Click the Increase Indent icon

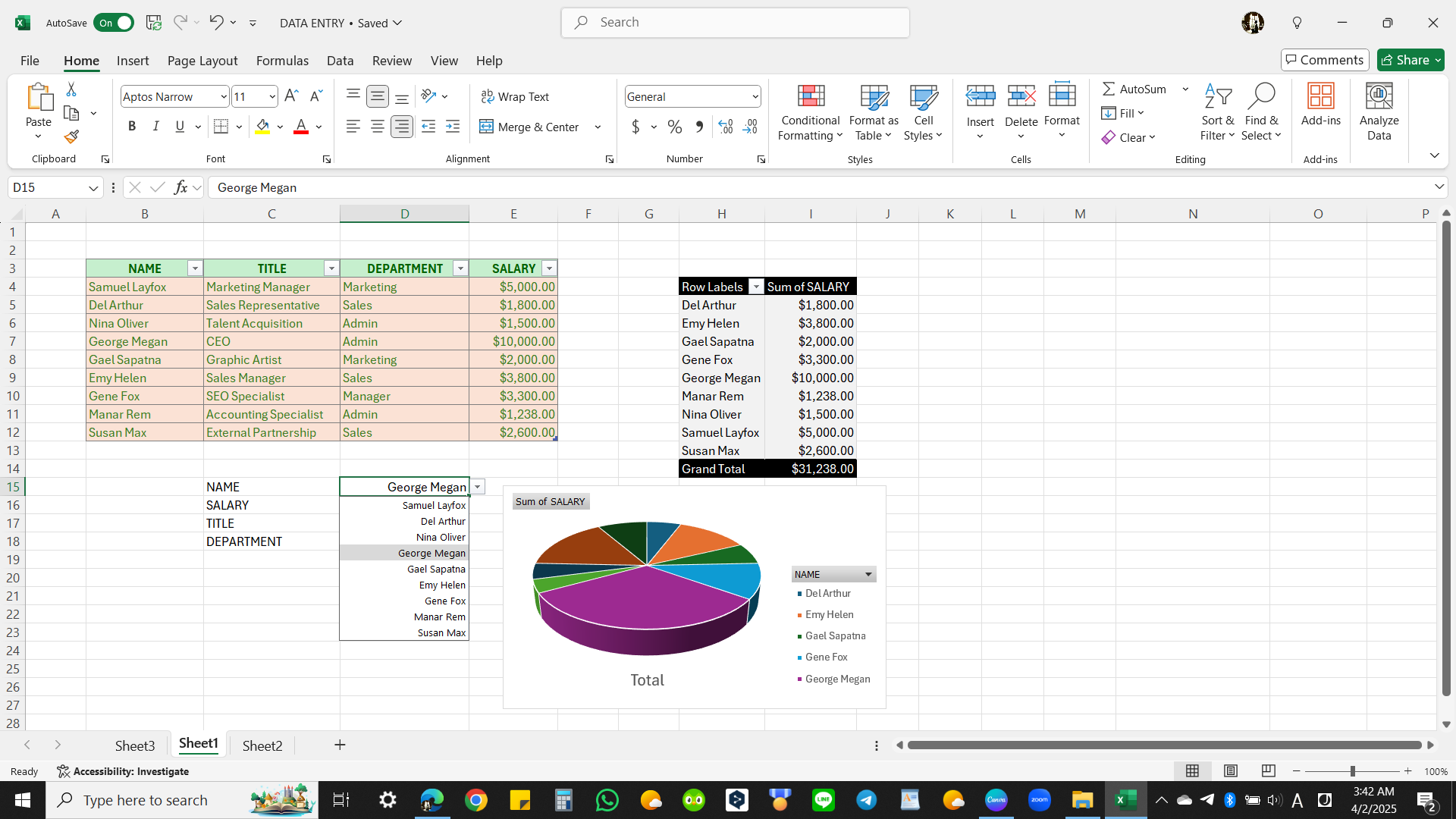tap(453, 127)
